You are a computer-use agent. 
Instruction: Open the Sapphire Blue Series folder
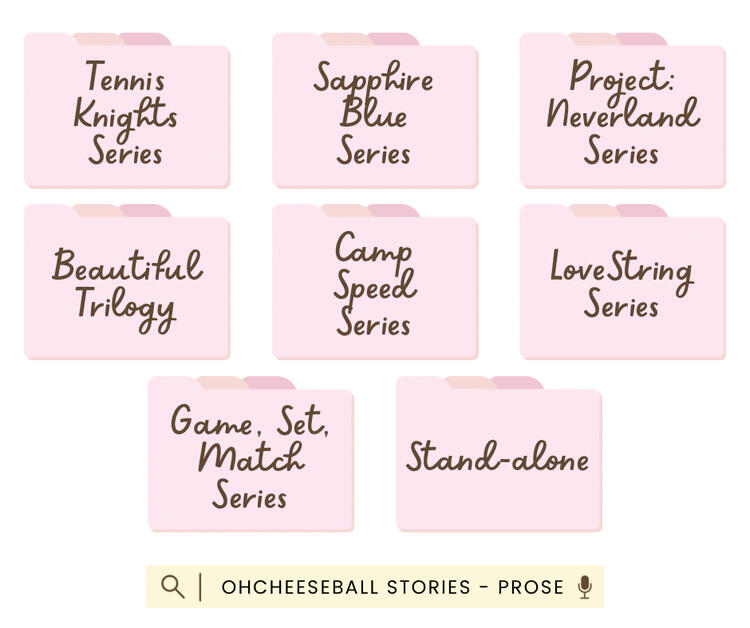coord(375,116)
